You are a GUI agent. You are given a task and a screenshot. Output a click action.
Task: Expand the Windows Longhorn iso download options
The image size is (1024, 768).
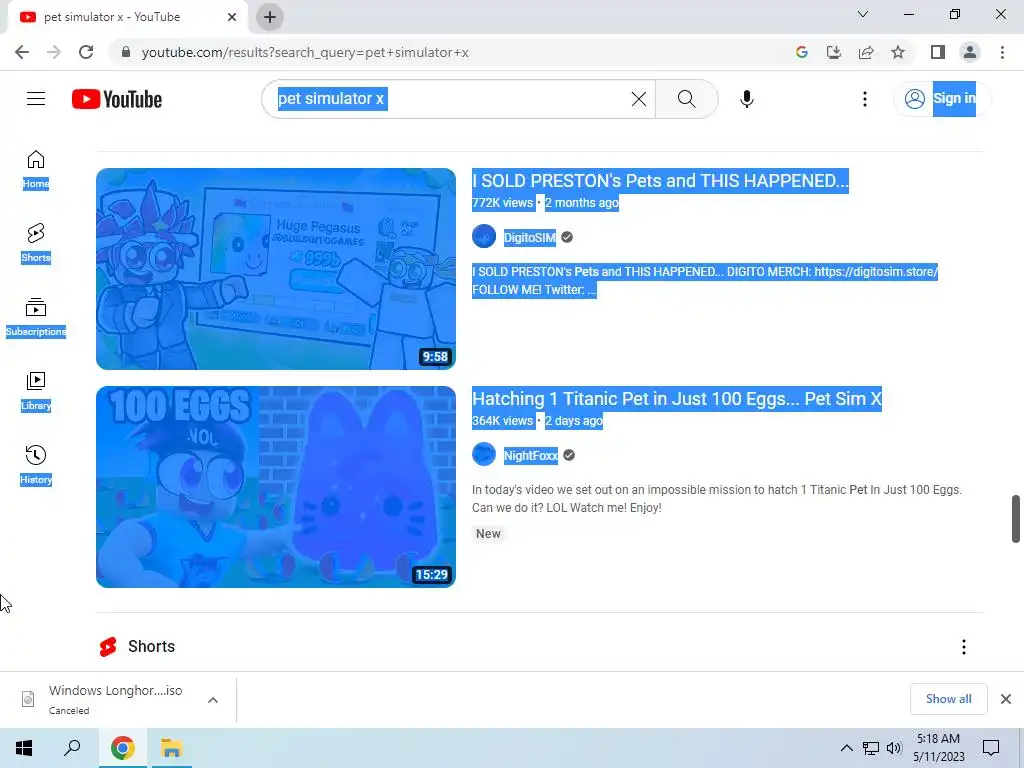coord(213,700)
